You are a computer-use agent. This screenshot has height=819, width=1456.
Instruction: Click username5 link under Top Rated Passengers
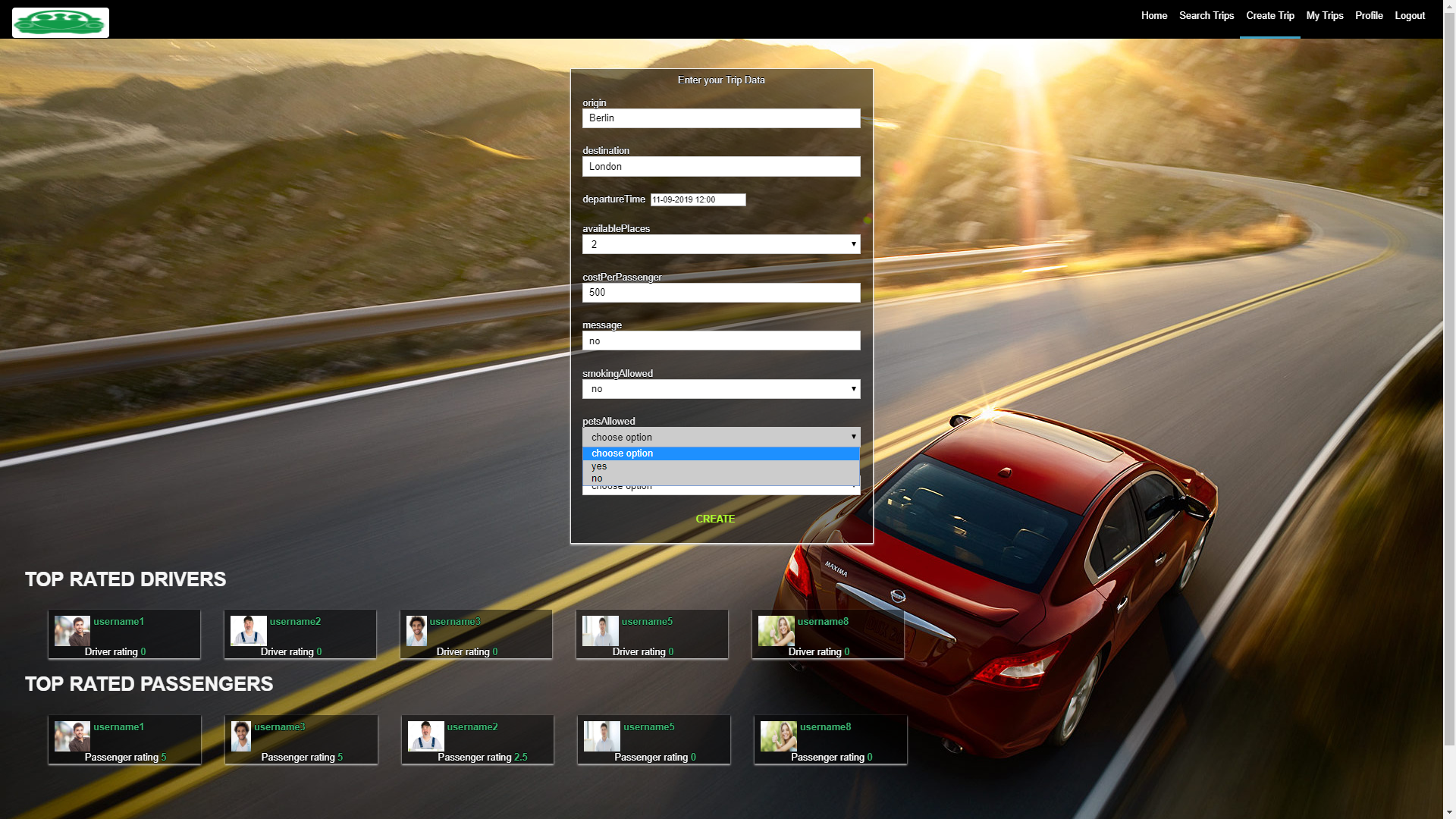(648, 726)
